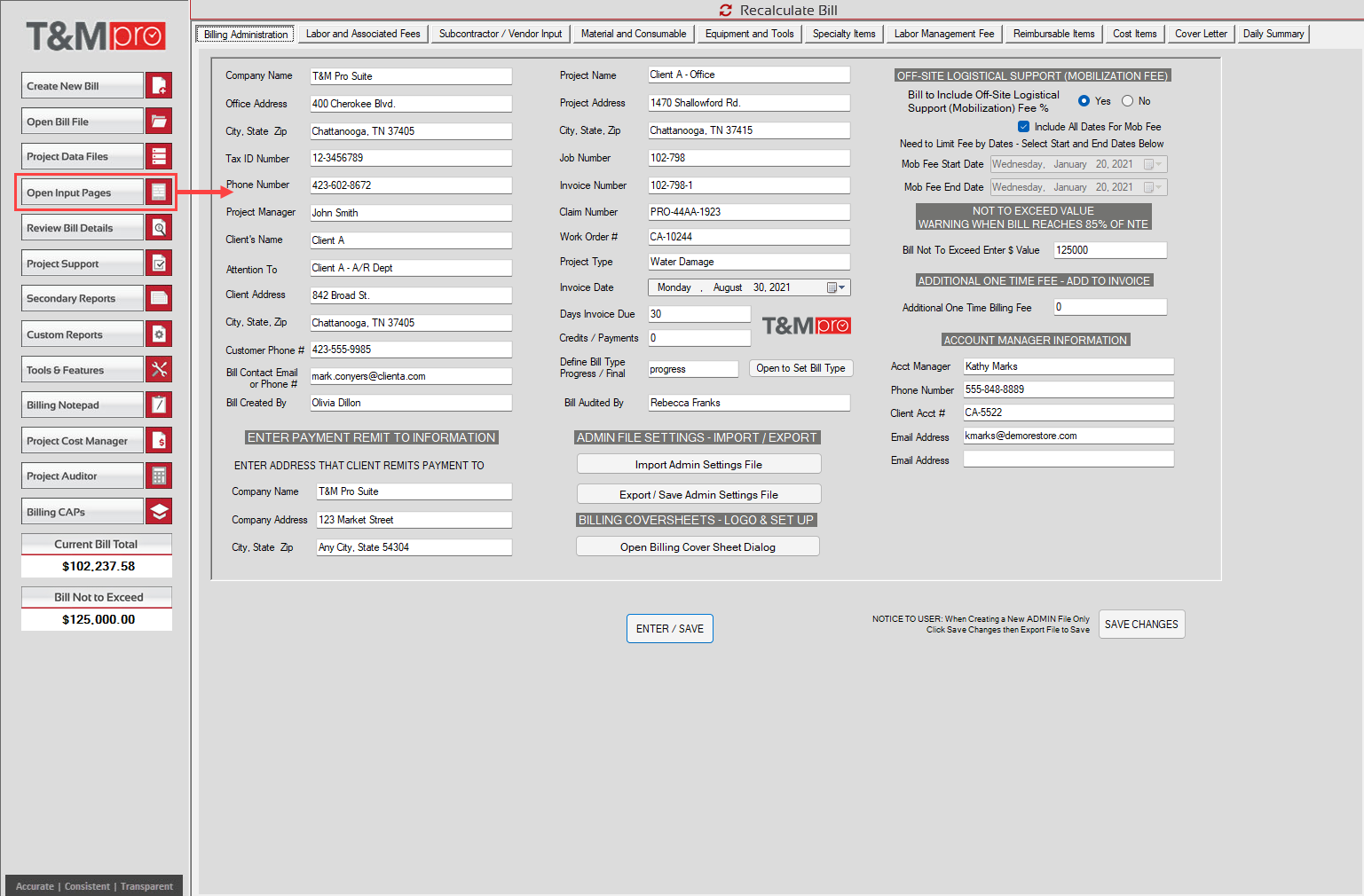This screenshot has width=1364, height=896.
Task: Click the Project Data Files server icon
Action: click(159, 156)
